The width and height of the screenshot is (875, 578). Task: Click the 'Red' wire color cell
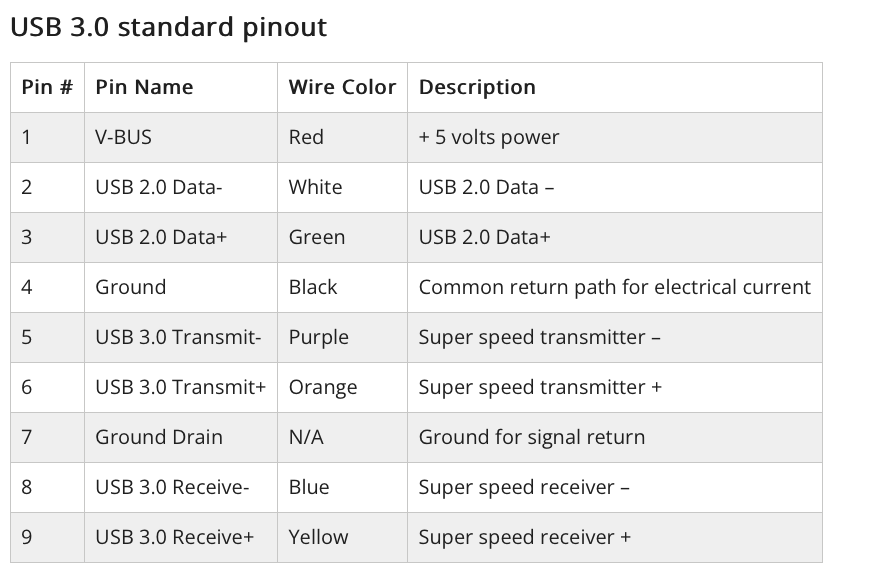[343, 137]
